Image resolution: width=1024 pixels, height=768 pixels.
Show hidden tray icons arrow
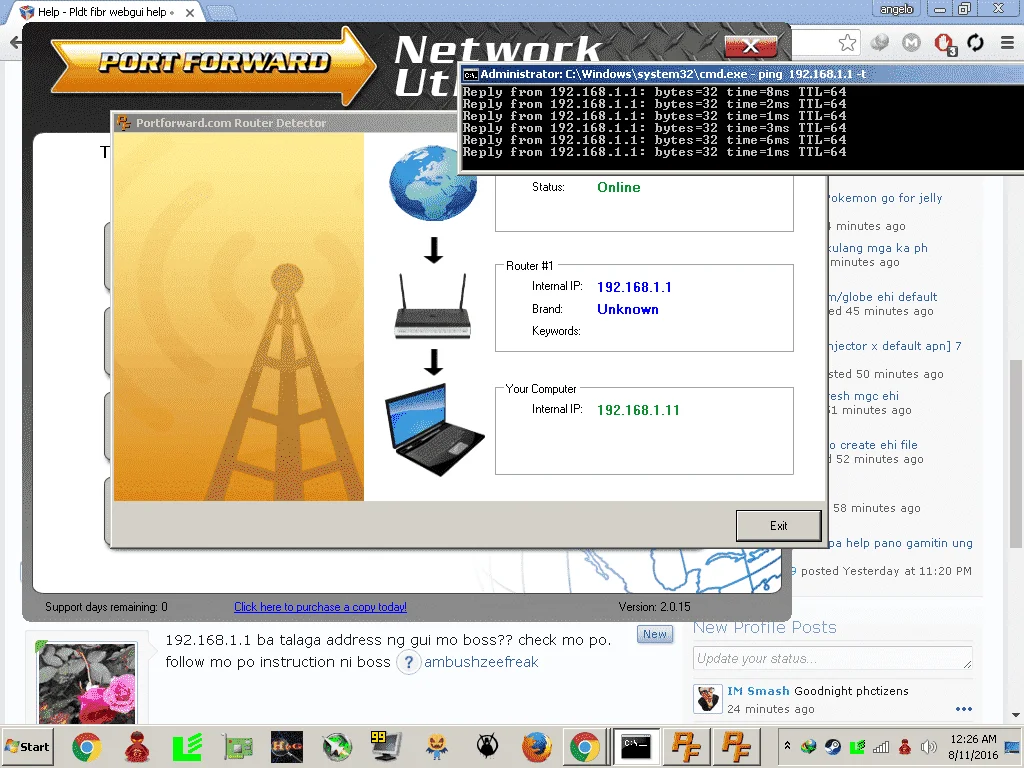[788, 745]
